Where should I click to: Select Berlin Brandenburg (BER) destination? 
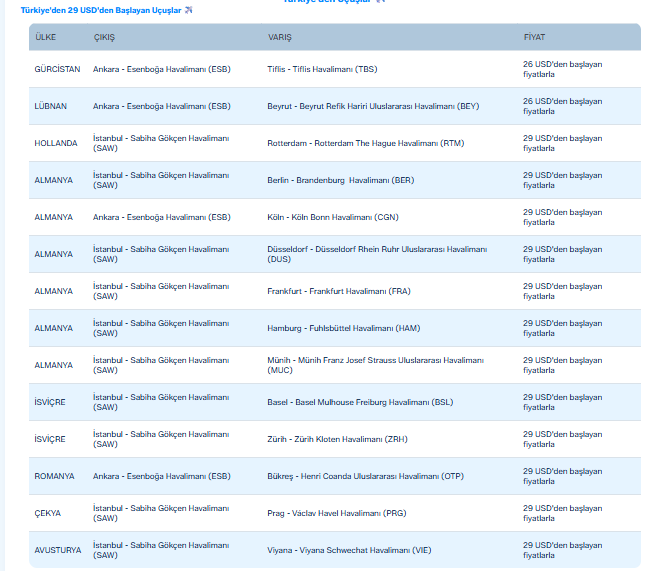[x=341, y=180]
